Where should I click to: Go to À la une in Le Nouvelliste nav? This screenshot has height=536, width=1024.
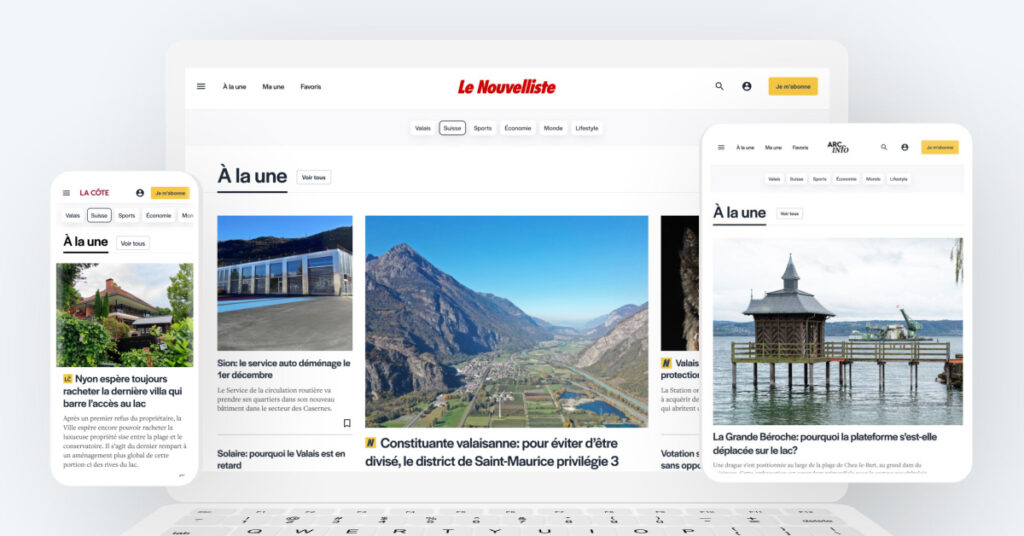tap(234, 87)
